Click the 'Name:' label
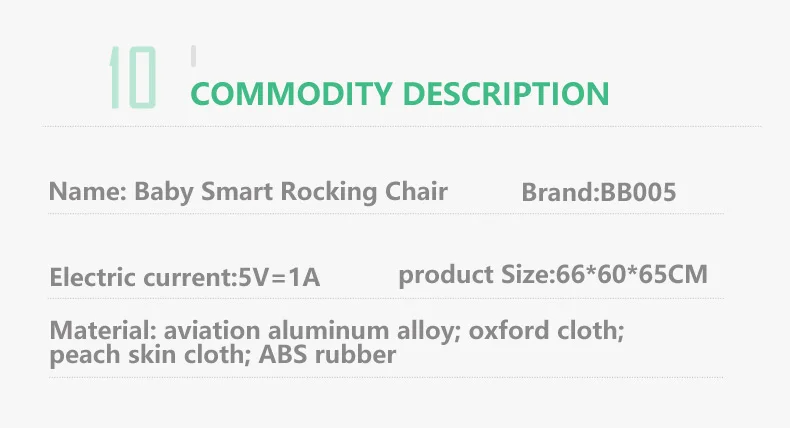 87,192
